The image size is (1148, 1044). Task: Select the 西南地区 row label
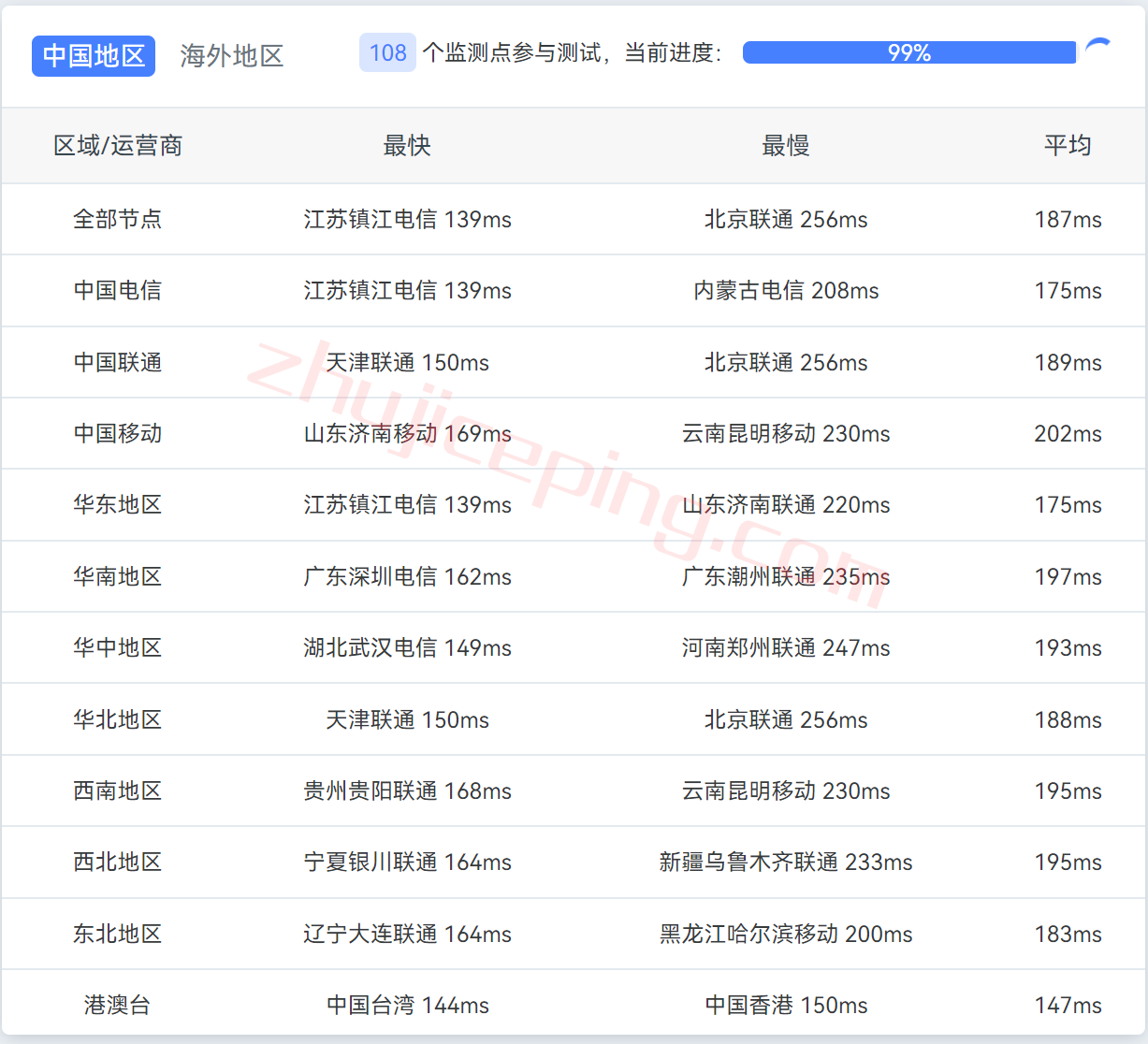[118, 790]
